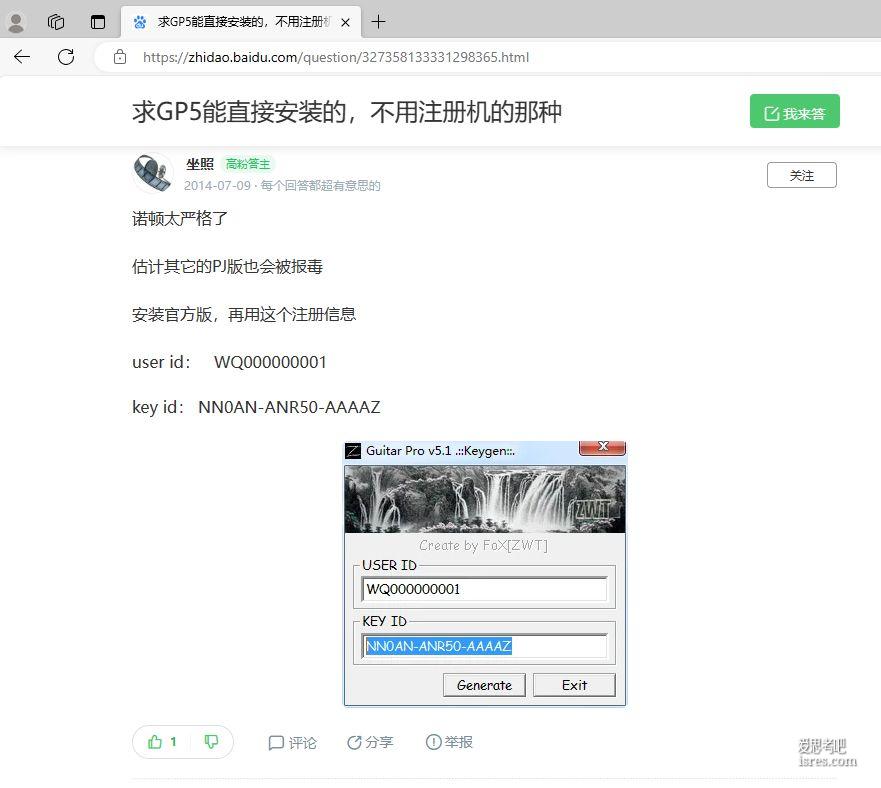Image resolution: width=881 pixels, height=788 pixels.
Task: Open the browser profile icon
Action: pyautogui.click(x=16, y=22)
